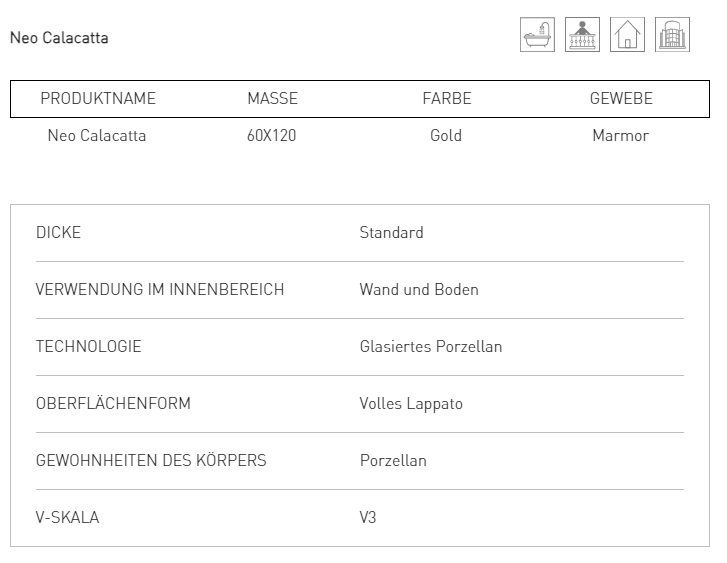The height and width of the screenshot is (563, 727).
Task: Click the Volles Lappato surface value
Action: tap(411, 403)
